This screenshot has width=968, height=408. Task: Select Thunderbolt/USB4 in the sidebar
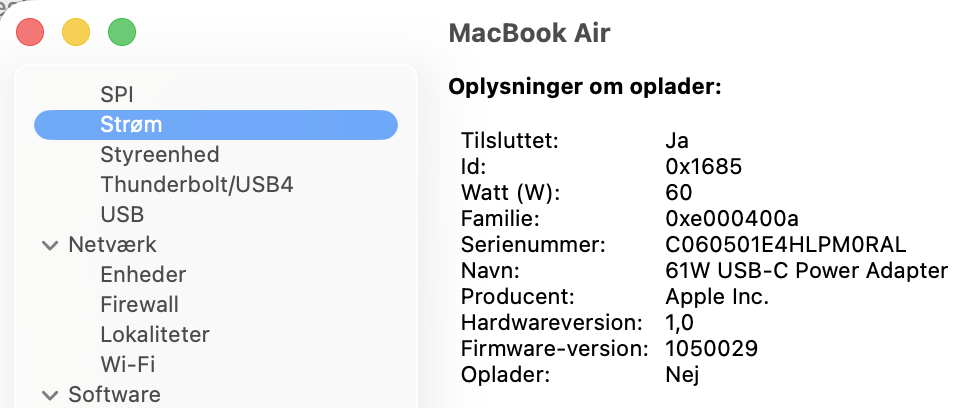point(196,185)
